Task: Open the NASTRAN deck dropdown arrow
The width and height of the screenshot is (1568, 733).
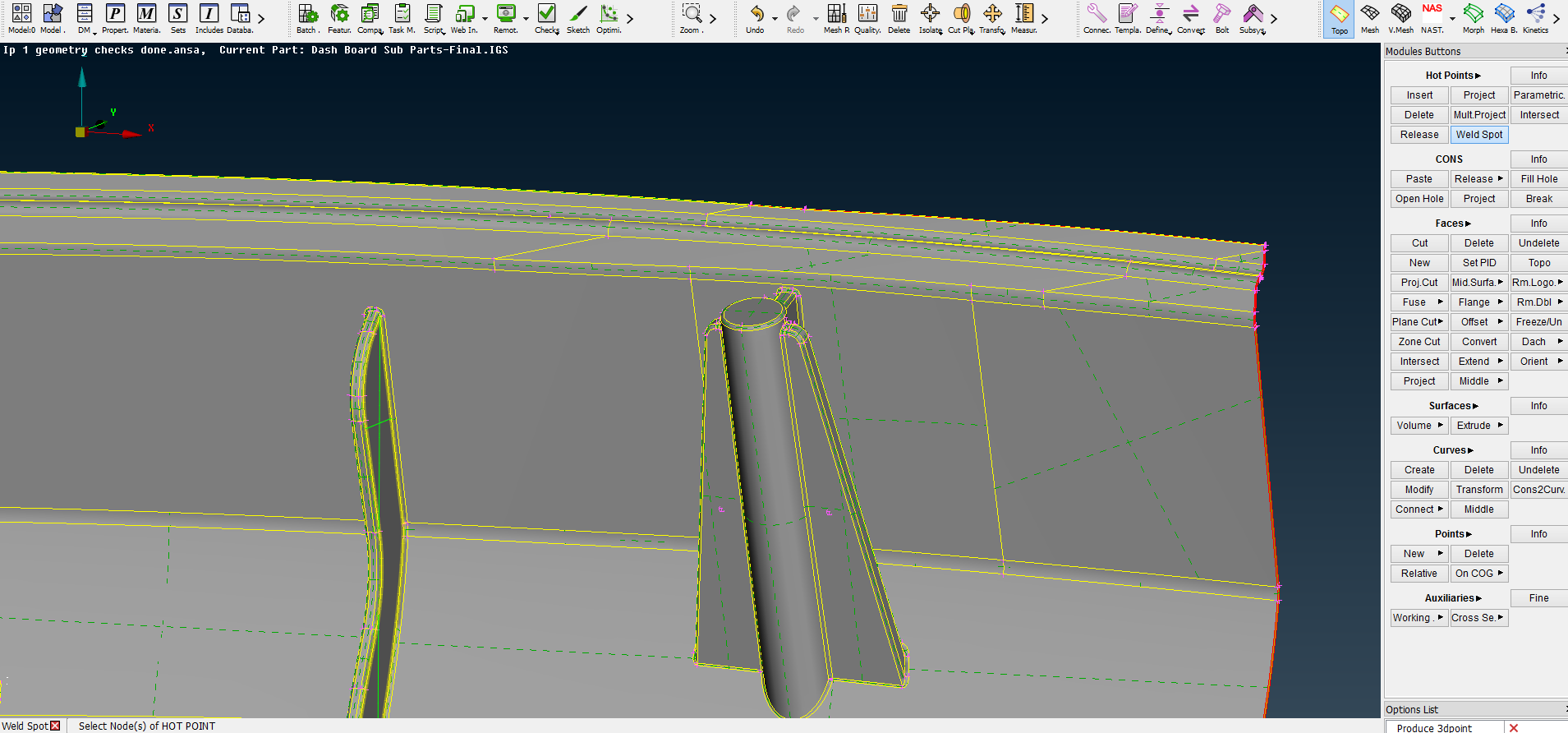Action: [1452, 19]
